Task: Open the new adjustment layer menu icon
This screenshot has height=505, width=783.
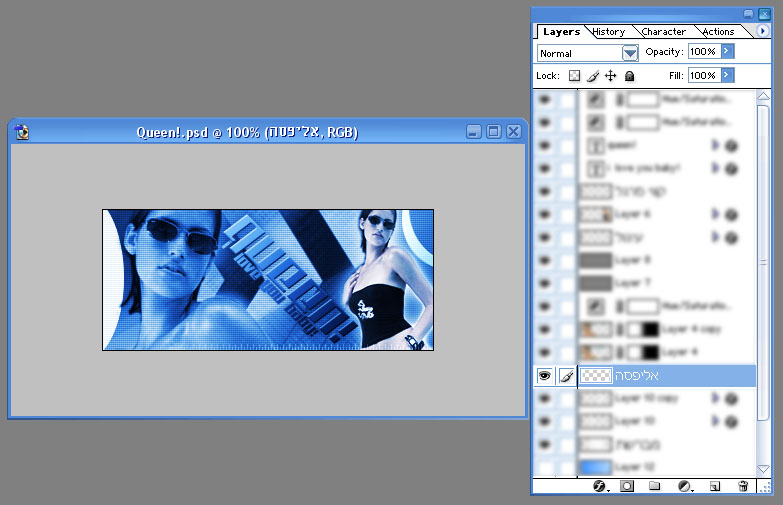Action: (685, 486)
